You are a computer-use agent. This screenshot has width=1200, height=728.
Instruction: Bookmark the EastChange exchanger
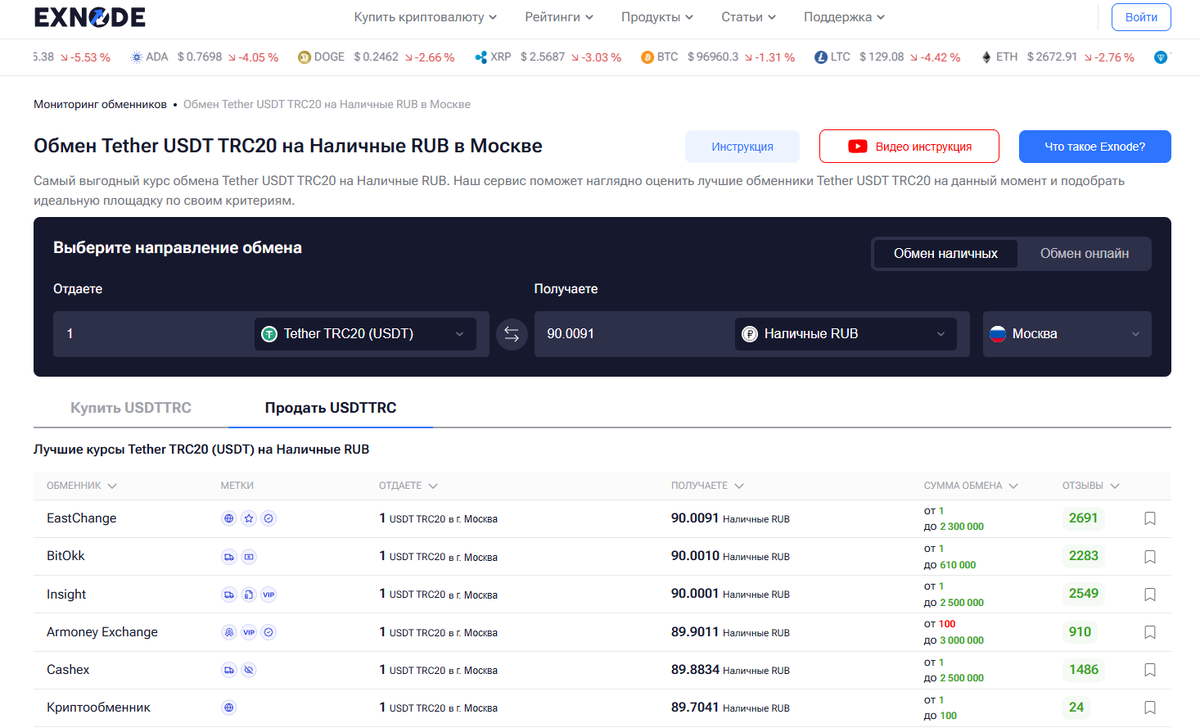(x=1149, y=518)
